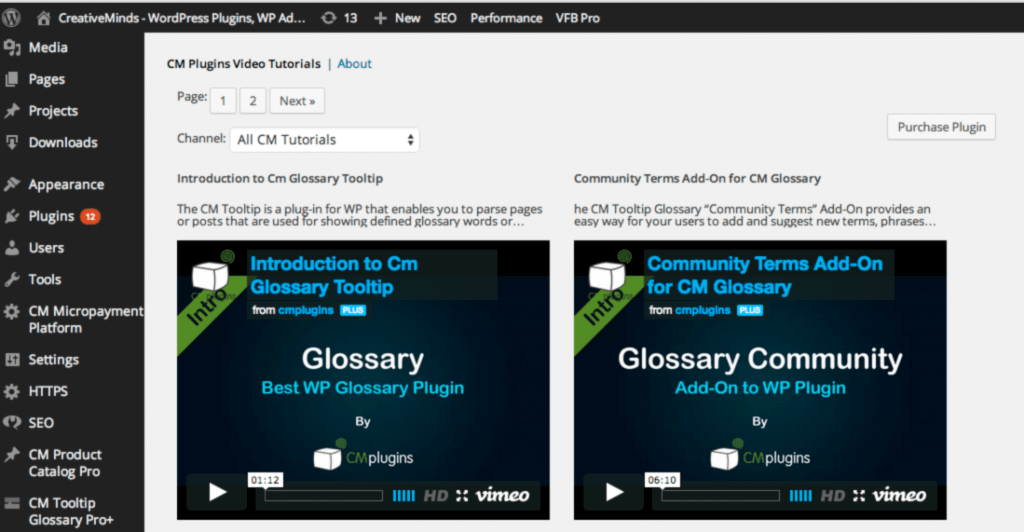Go to page 2 of tutorials
This screenshot has height=532, width=1024.
[x=253, y=101]
